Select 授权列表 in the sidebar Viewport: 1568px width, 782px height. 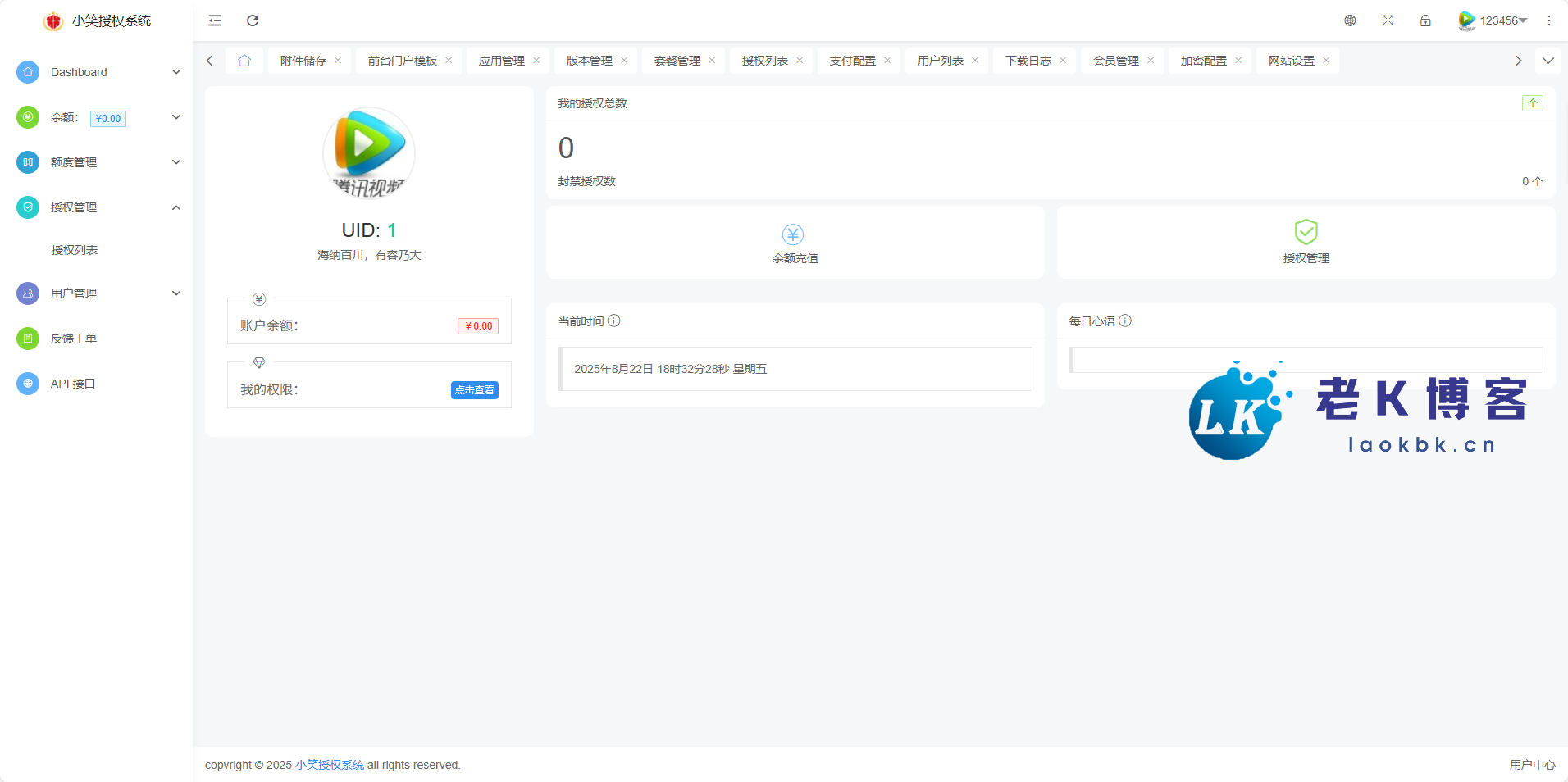(x=75, y=250)
